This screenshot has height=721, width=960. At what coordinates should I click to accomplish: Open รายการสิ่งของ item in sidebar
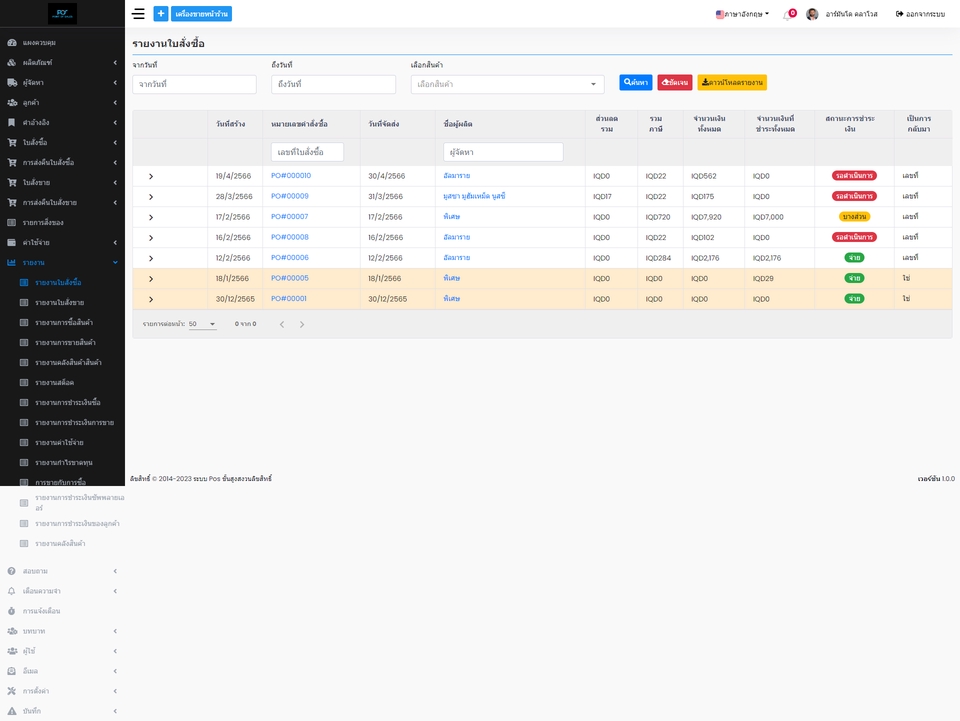pos(43,223)
